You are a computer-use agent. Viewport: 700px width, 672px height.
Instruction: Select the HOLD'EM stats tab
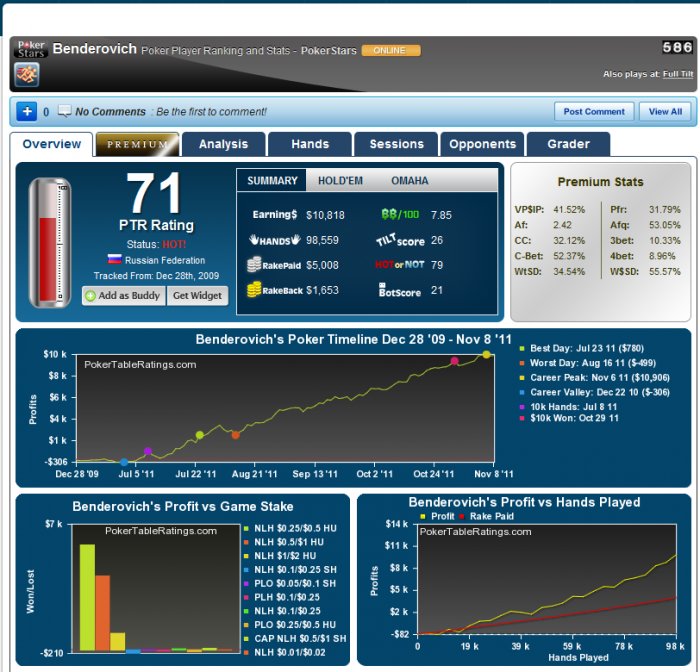pos(340,180)
